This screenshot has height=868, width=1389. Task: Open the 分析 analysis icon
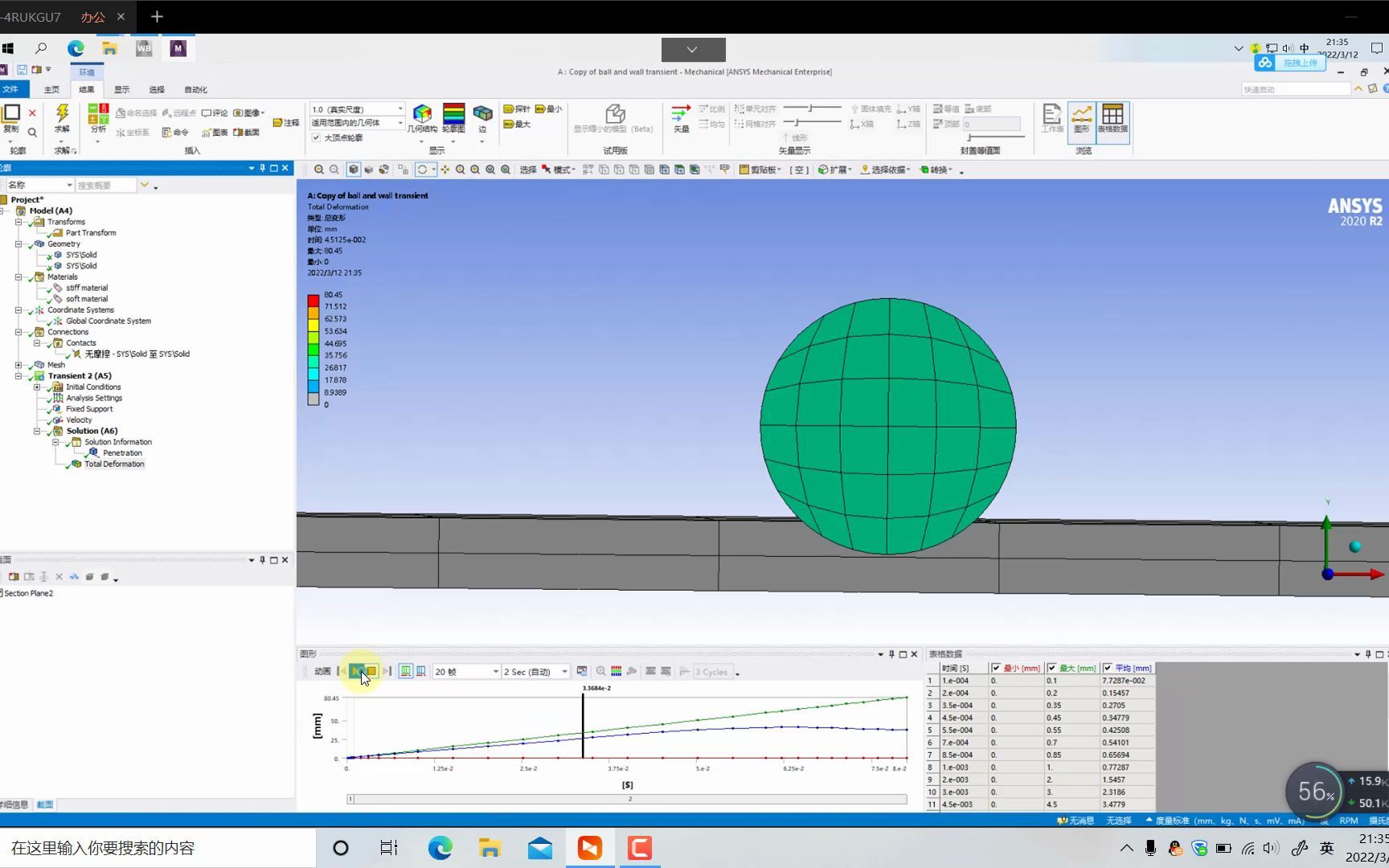98,113
